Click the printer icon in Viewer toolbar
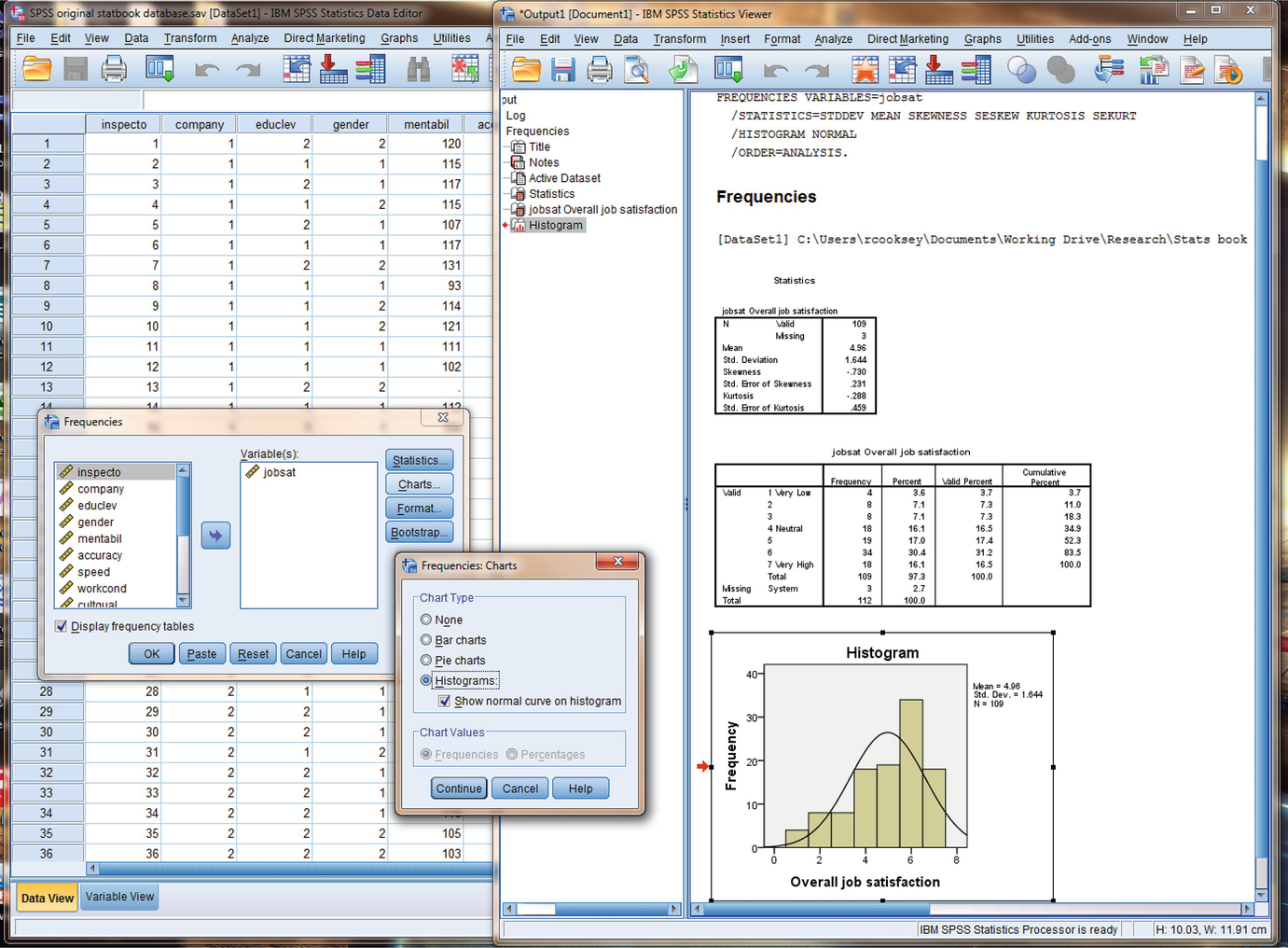Image resolution: width=1288 pixels, height=948 pixels. pos(600,70)
